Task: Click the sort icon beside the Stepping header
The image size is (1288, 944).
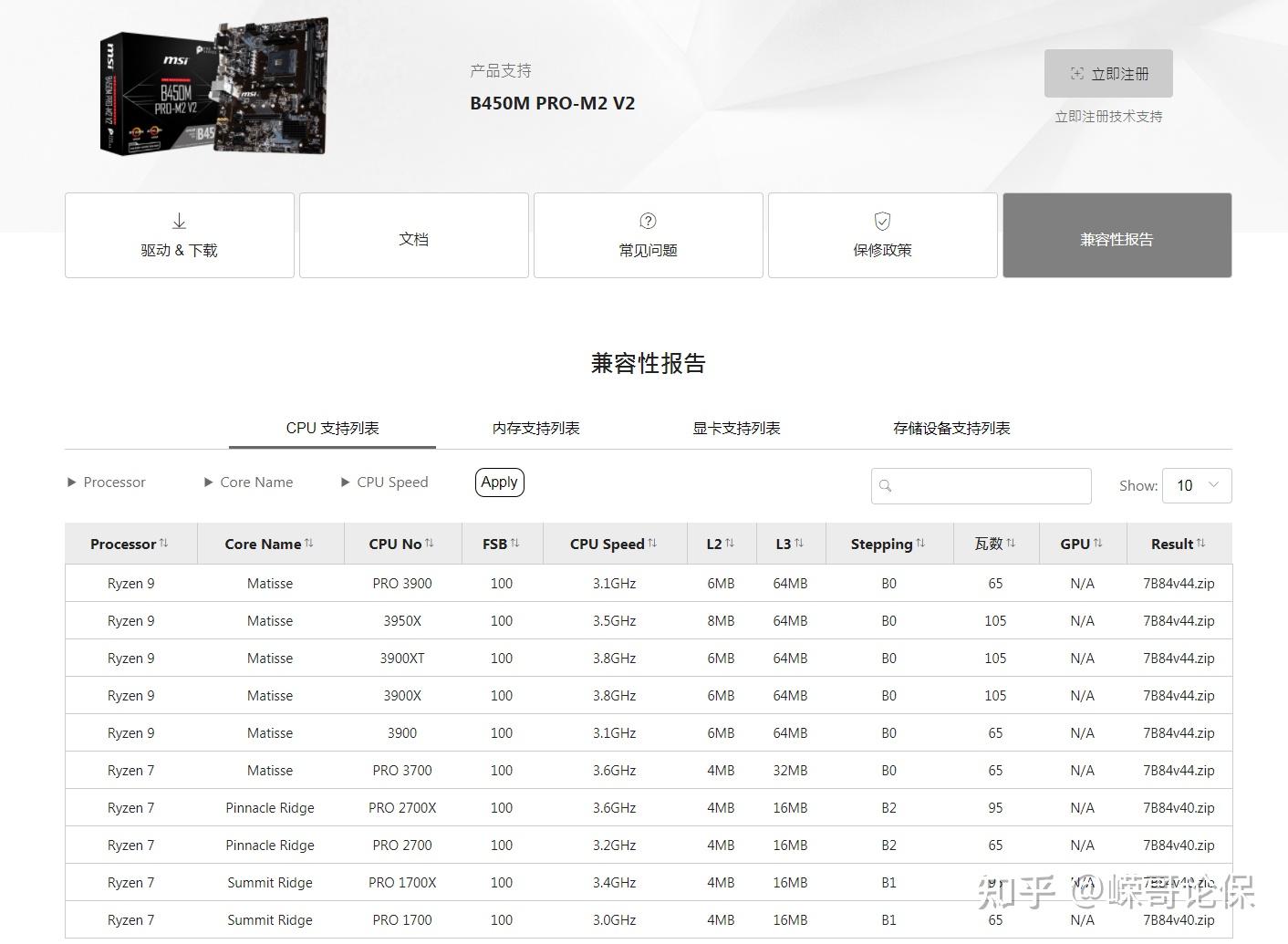Action: [x=920, y=543]
